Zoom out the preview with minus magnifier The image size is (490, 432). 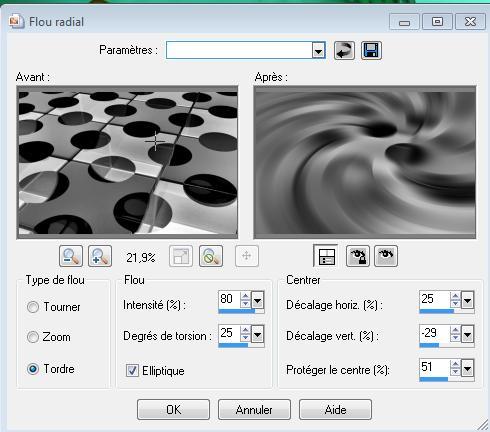pyautogui.click(x=71, y=256)
